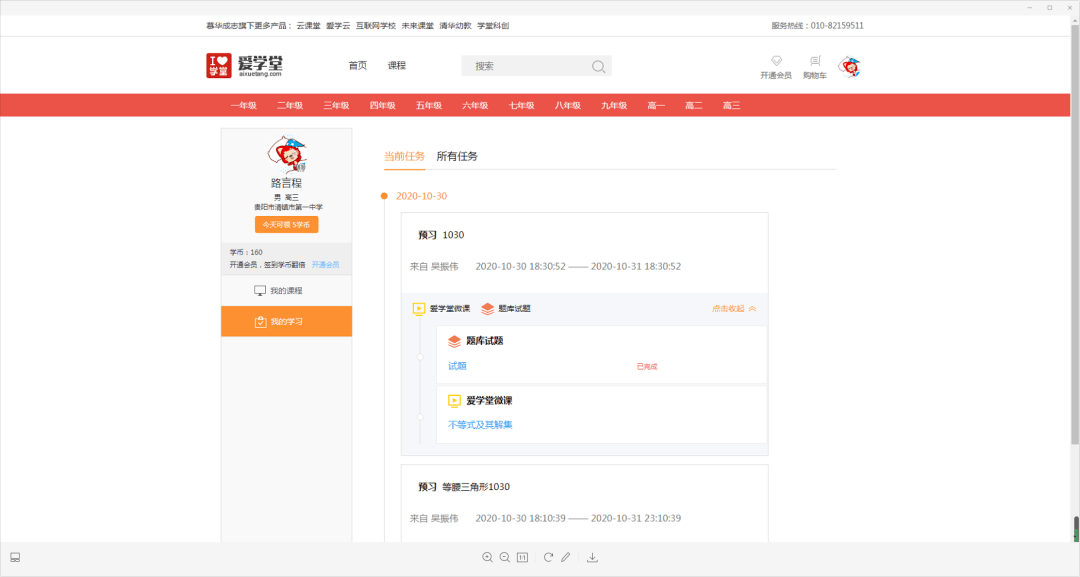Click the search magnifier icon

tap(599, 66)
